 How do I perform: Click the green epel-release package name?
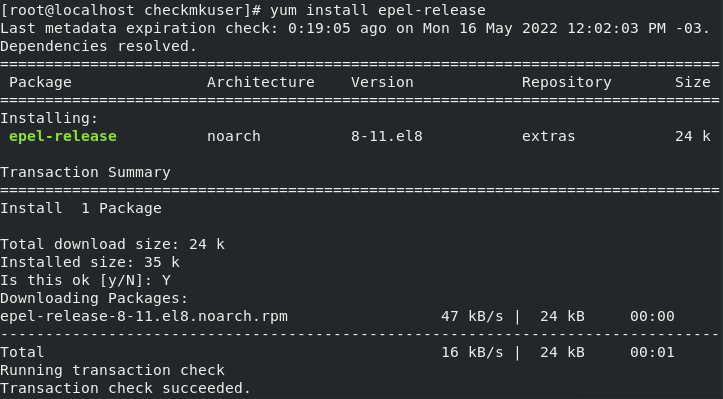[63, 137]
